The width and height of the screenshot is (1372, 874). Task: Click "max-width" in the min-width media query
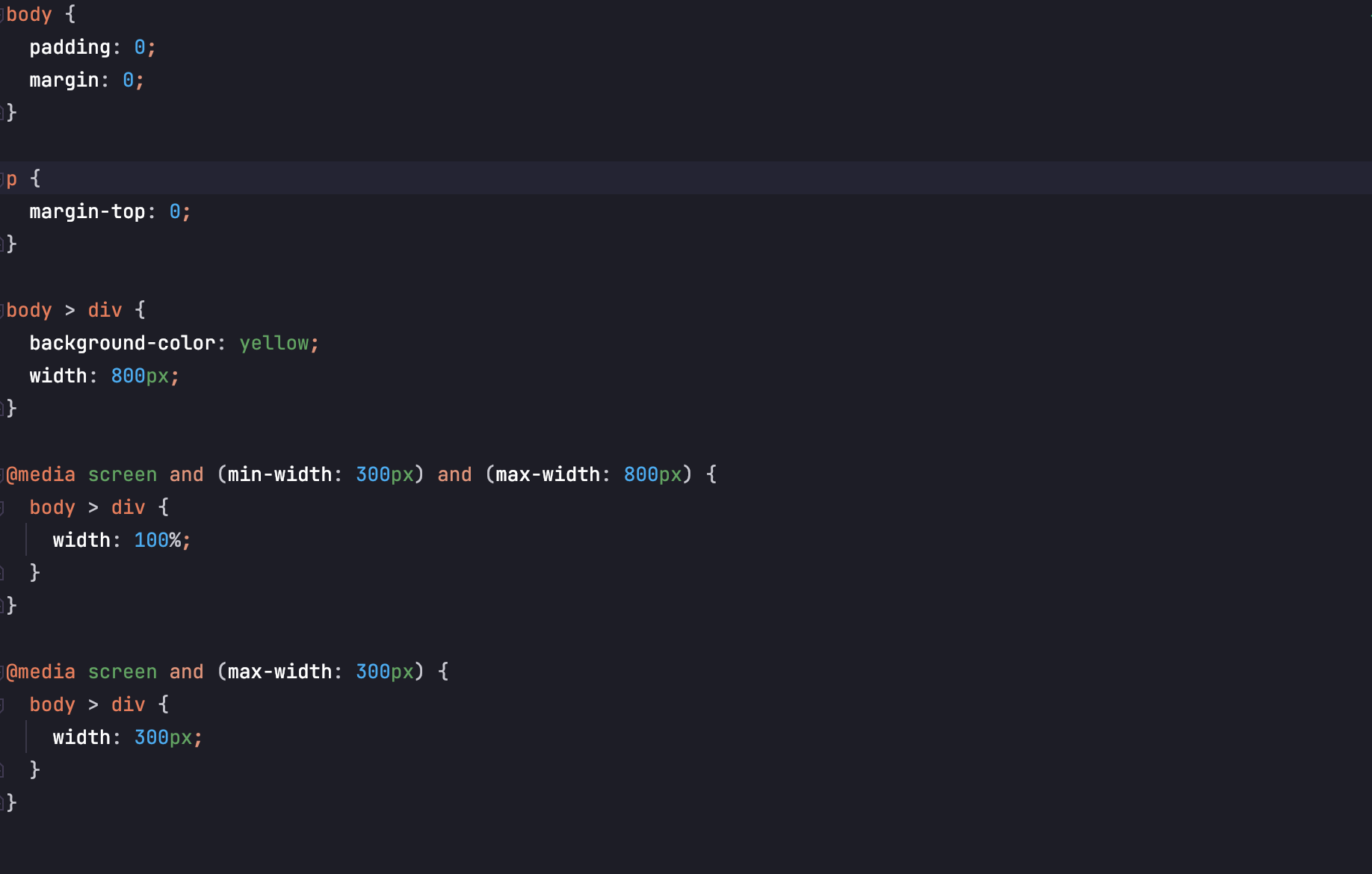pyautogui.click(x=548, y=475)
